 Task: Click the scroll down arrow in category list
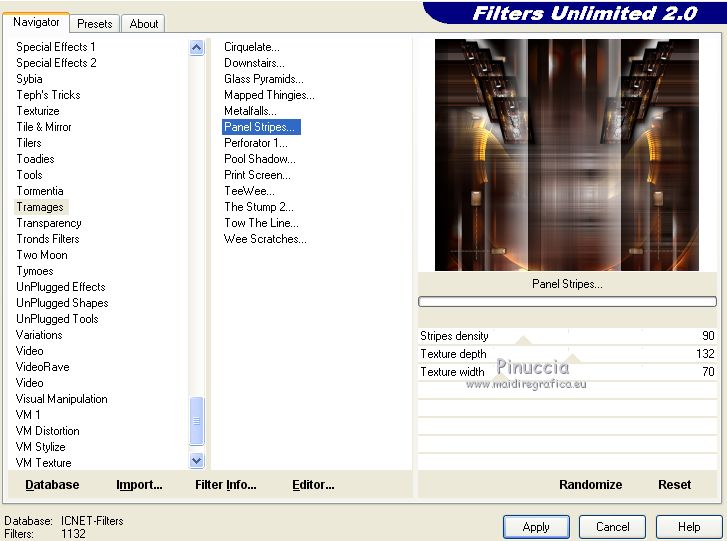tap(197, 460)
